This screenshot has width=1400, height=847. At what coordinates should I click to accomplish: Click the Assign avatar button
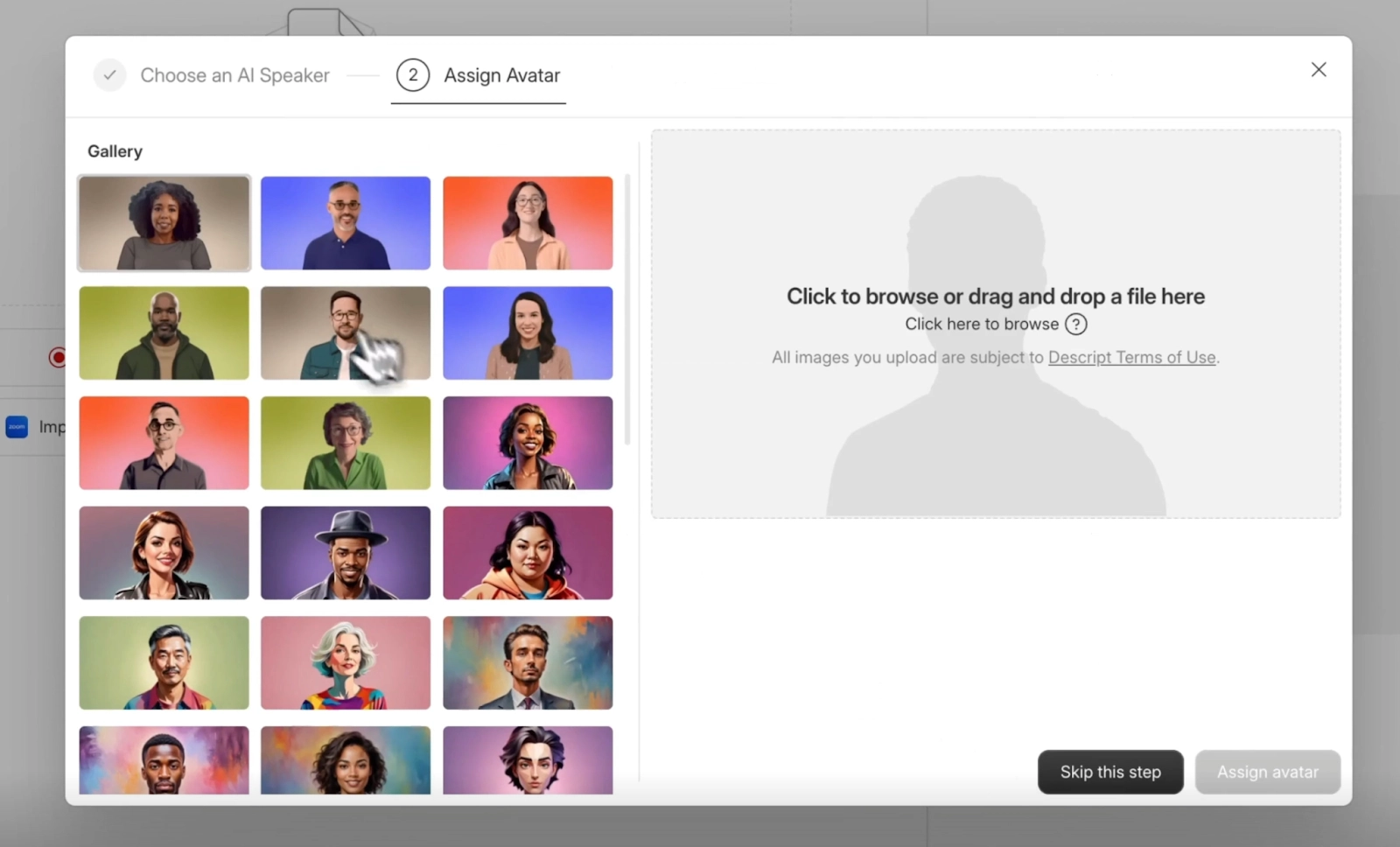[x=1267, y=772]
